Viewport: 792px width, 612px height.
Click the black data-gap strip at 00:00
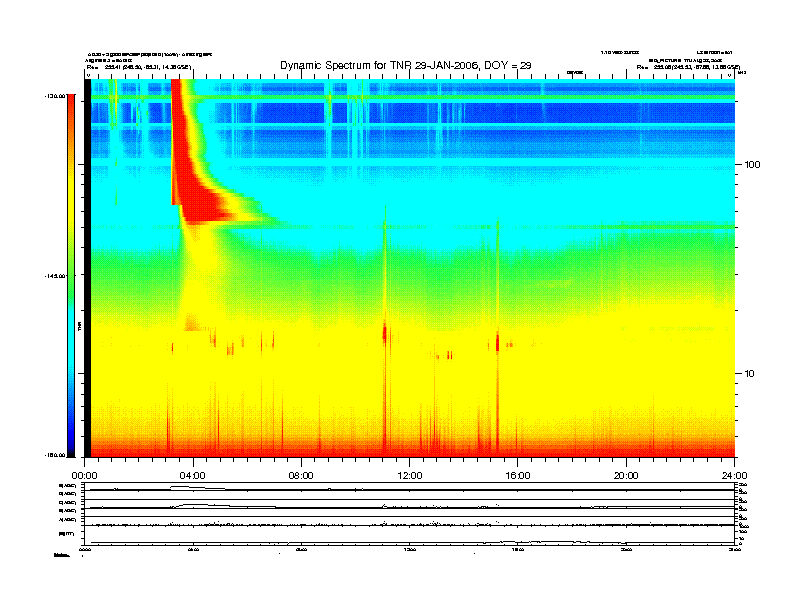click(x=88, y=268)
